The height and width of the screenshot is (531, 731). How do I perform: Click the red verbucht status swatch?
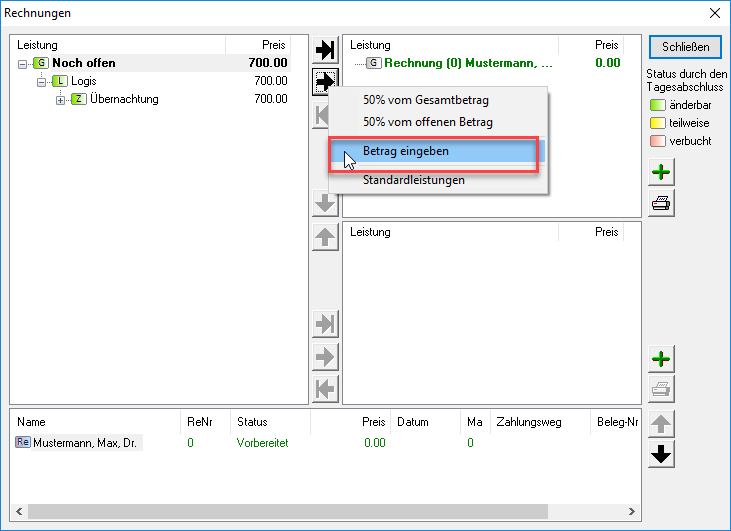[x=657, y=141]
